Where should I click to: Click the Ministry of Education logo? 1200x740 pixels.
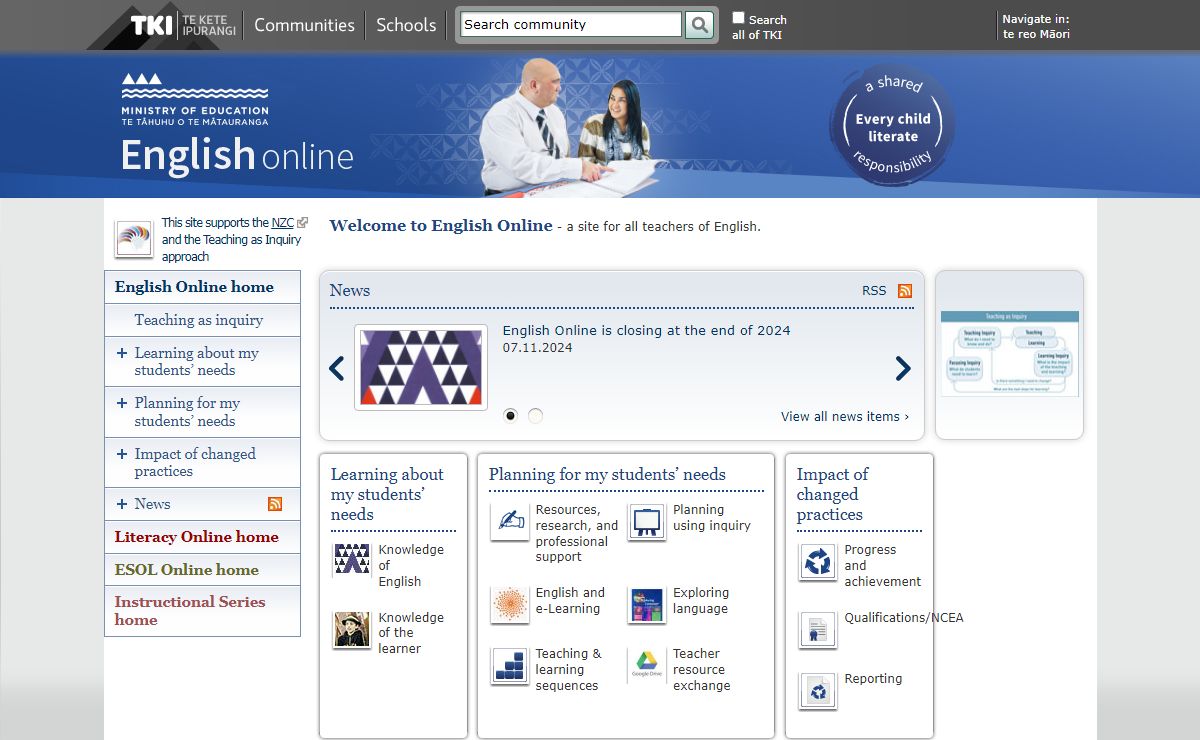(195, 98)
